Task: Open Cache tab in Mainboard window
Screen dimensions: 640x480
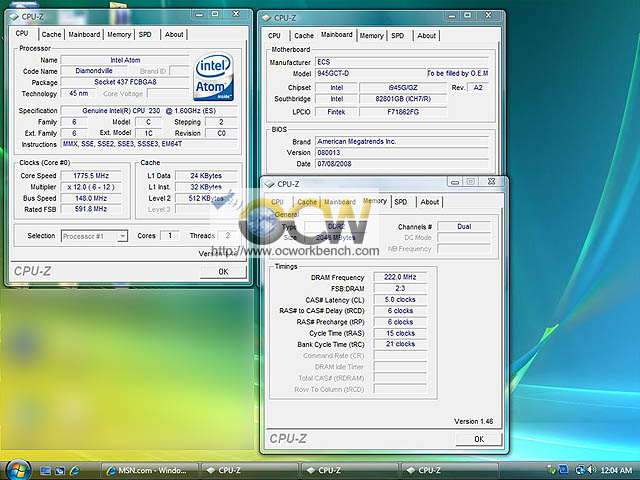Action: 304,36
